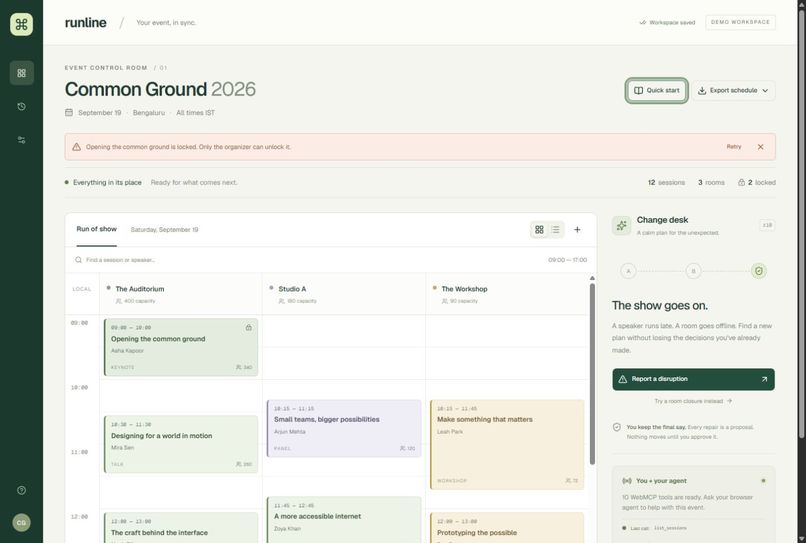Open the Quick start guide
Image resolution: width=806 pixels, height=543 pixels.
click(x=656, y=90)
